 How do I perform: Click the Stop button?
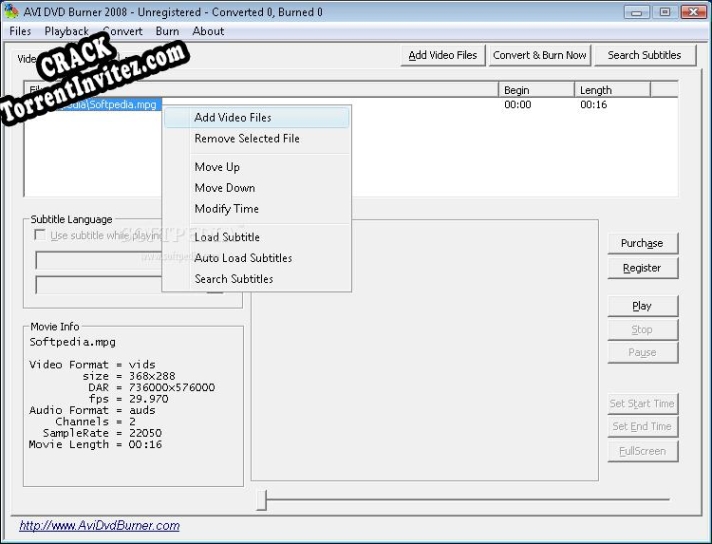[643, 330]
